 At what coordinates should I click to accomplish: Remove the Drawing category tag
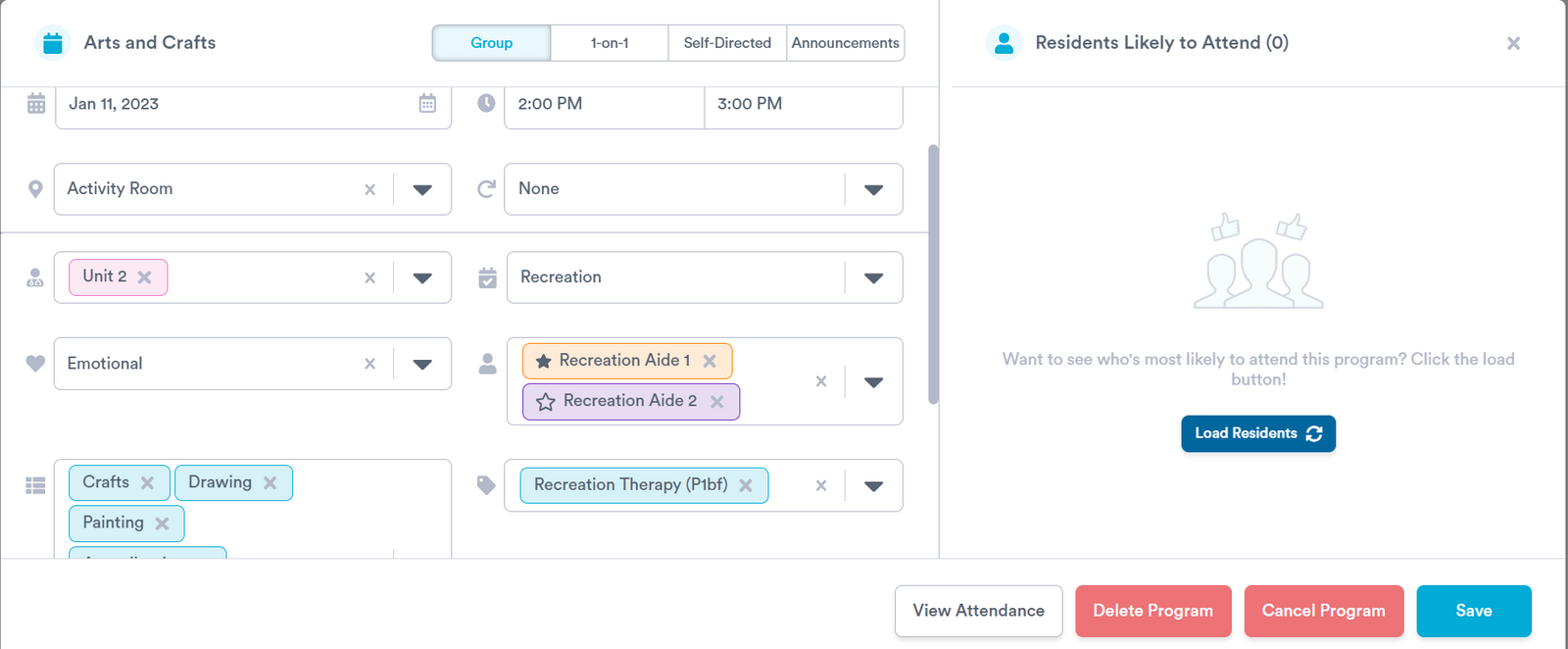(x=270, y=482)
